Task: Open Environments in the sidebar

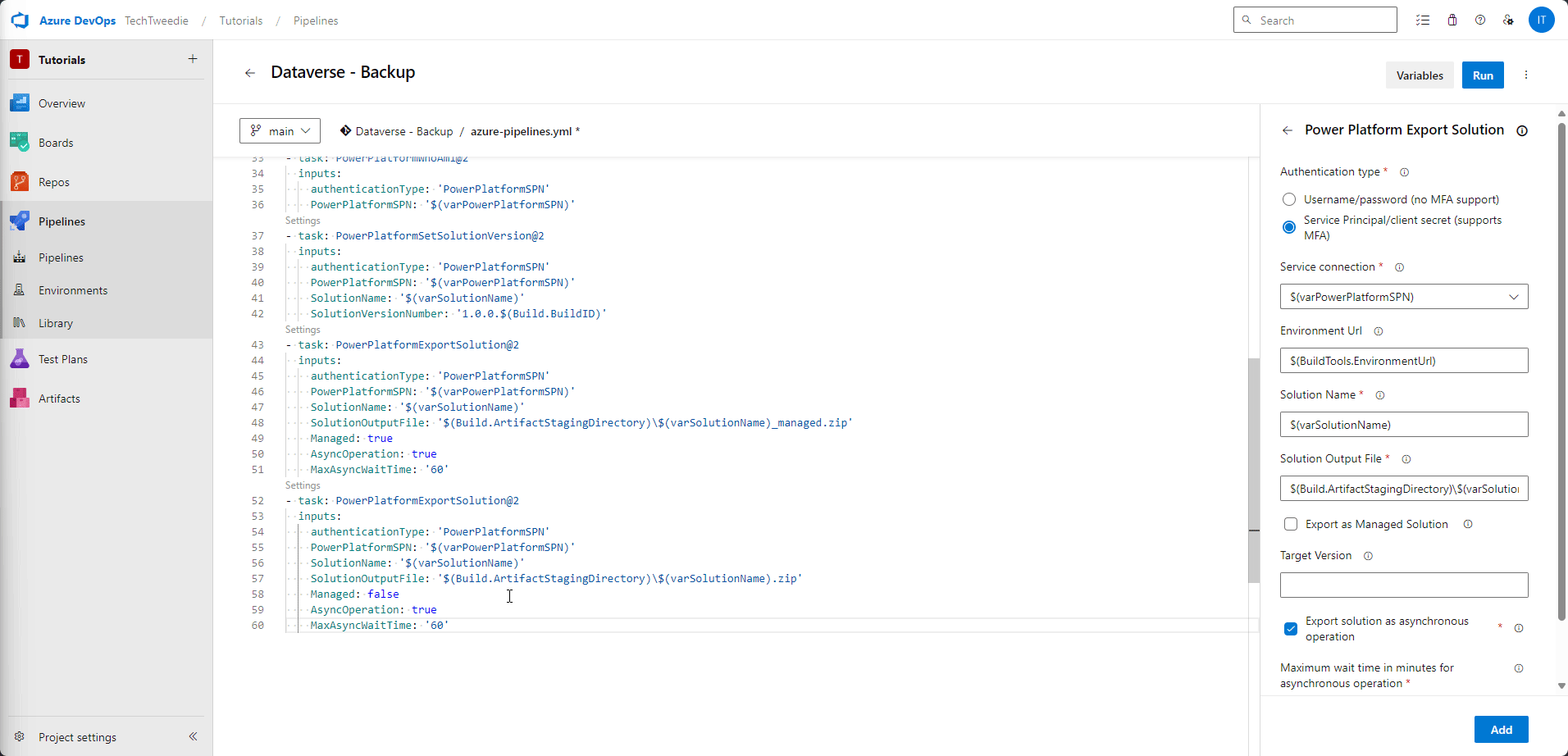Action: point(73,289)
